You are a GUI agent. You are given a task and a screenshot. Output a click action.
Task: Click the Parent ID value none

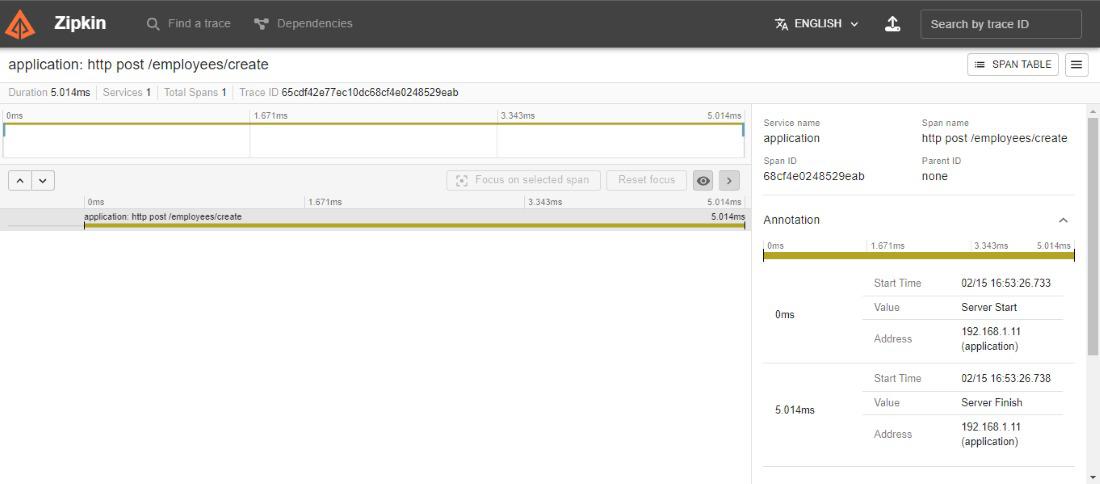tap(934, 176)
